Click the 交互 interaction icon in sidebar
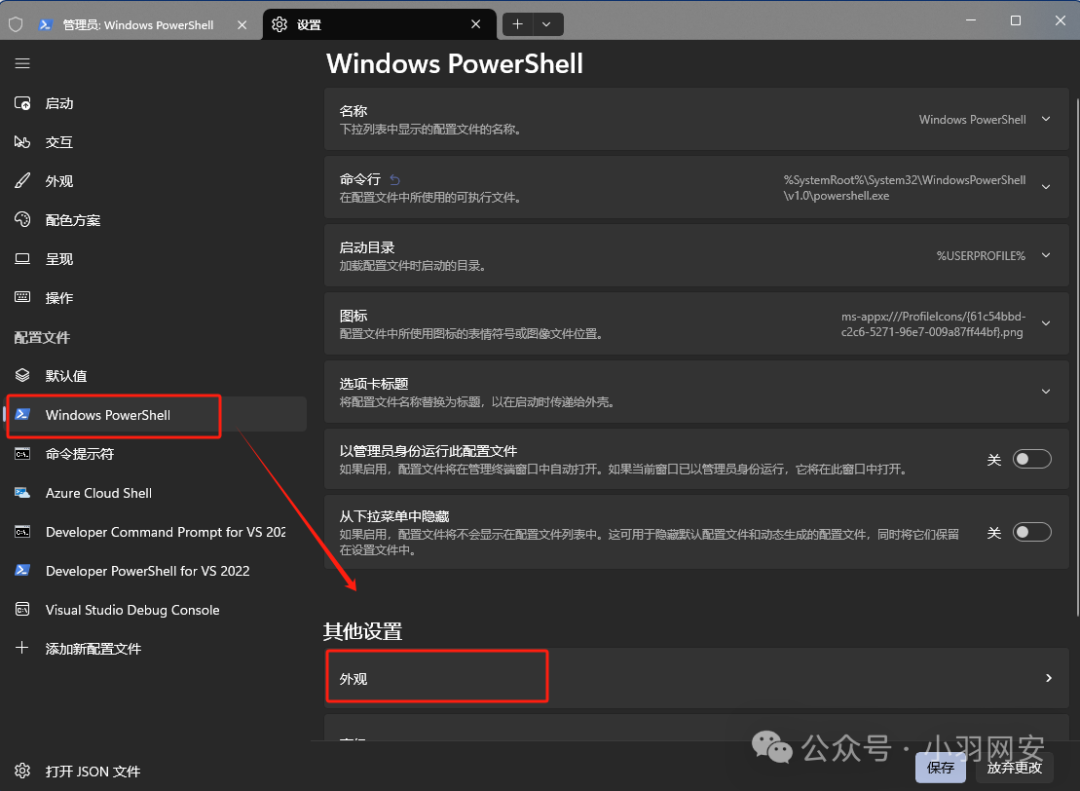The height and width of the screenshot is (791, 1080). [22, 142]
